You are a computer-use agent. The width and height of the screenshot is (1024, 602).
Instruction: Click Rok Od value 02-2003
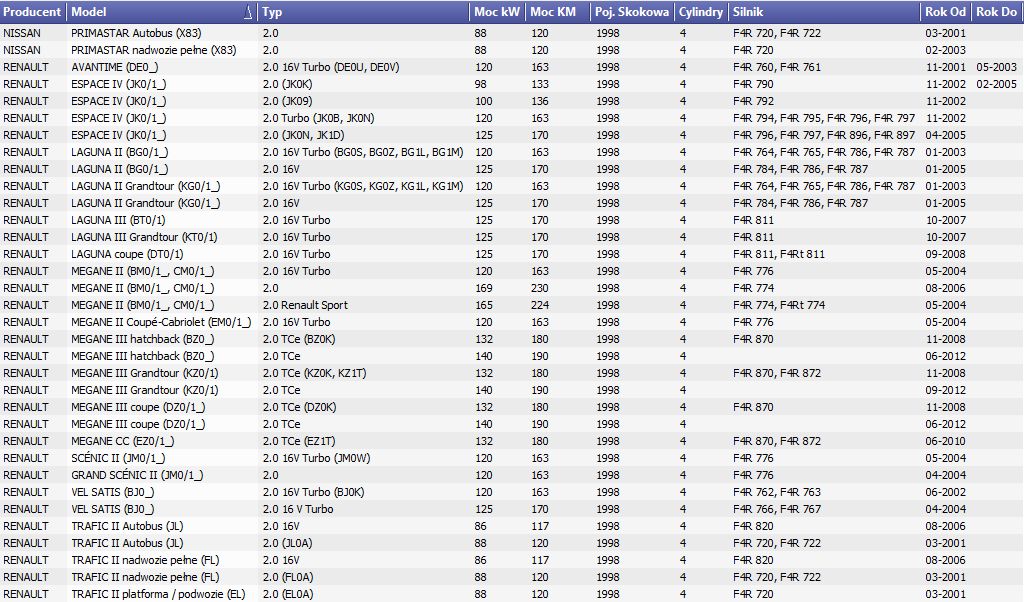coord(945,50)
